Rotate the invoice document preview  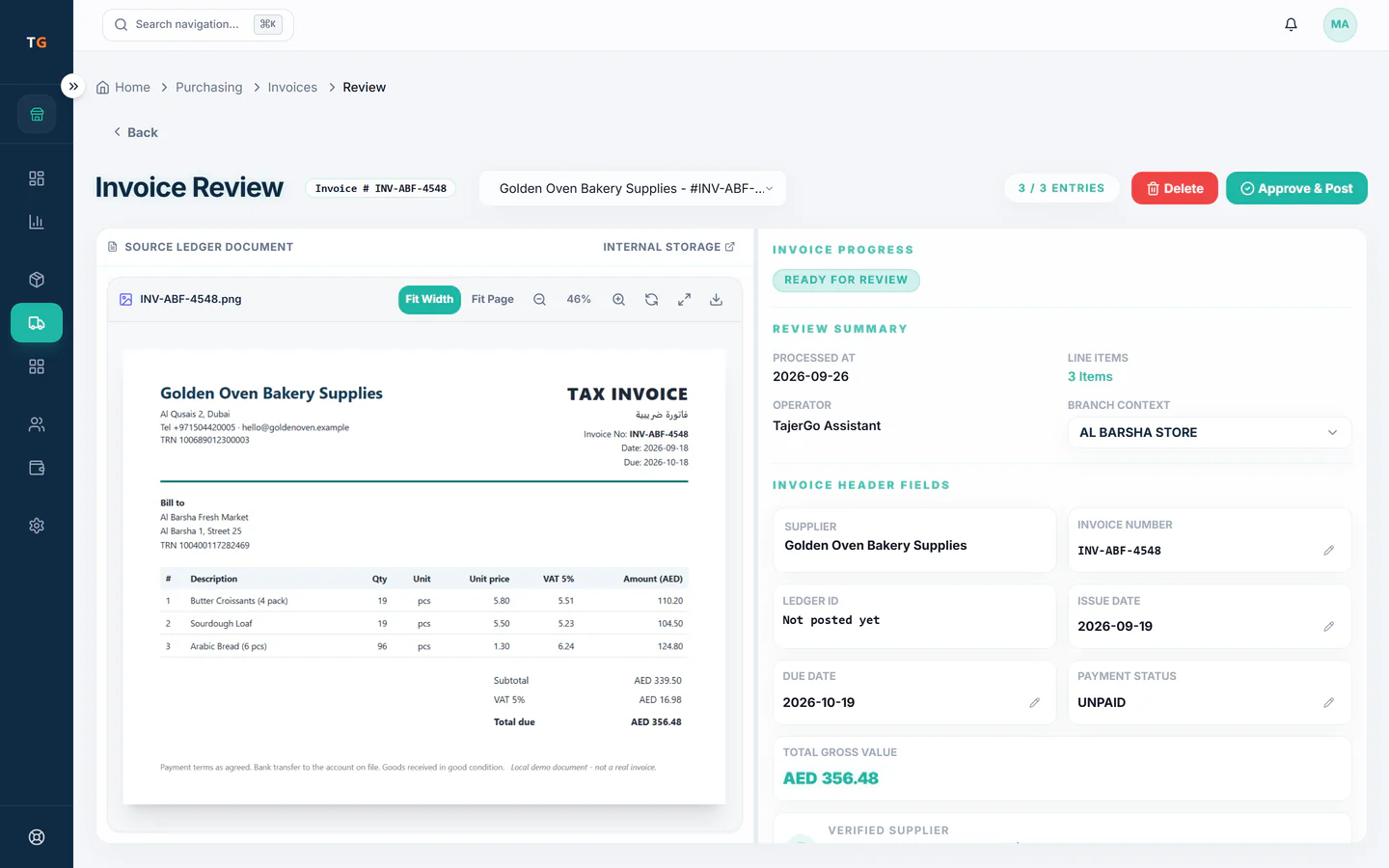coord(651,300)
